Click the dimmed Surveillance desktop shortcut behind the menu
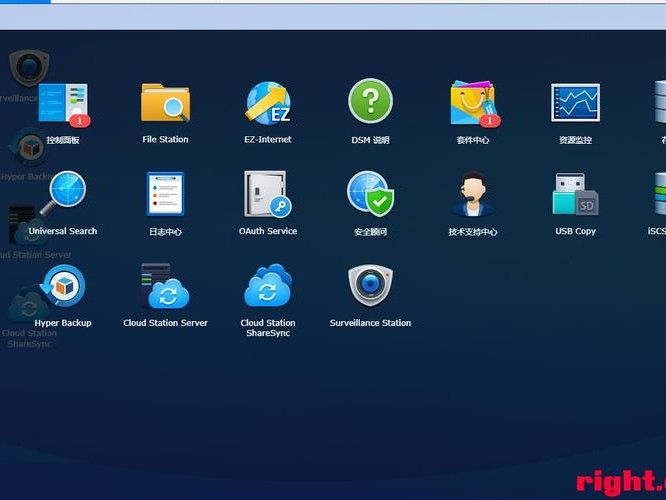Viewport: 666px width, 500px height. 29,68
